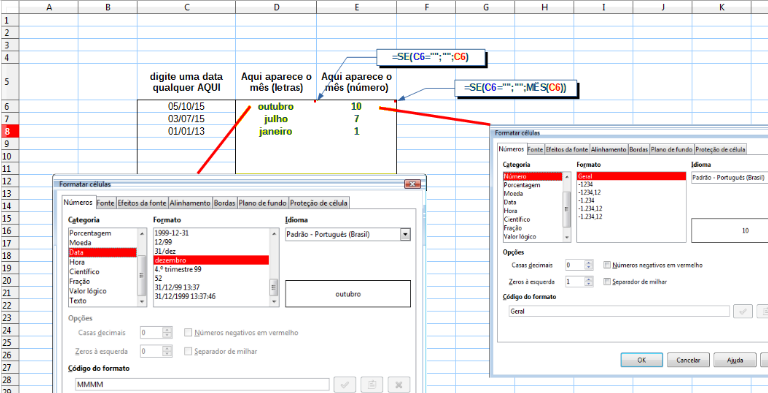Image resolution: width=768 pixels, height=393 pixels.
Task: Select the Geral format entry in the list
Action: click(x=631, y=176)
